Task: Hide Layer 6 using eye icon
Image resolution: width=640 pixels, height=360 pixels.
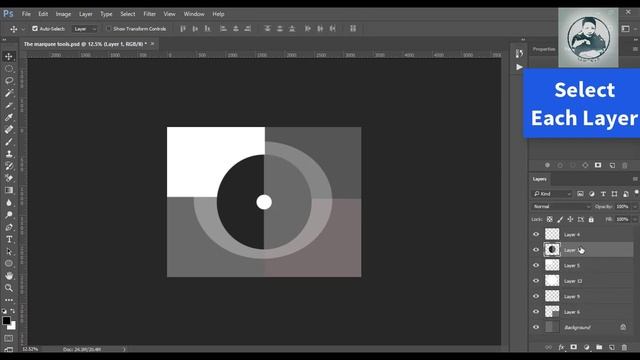Action: (x=536, y=312)
